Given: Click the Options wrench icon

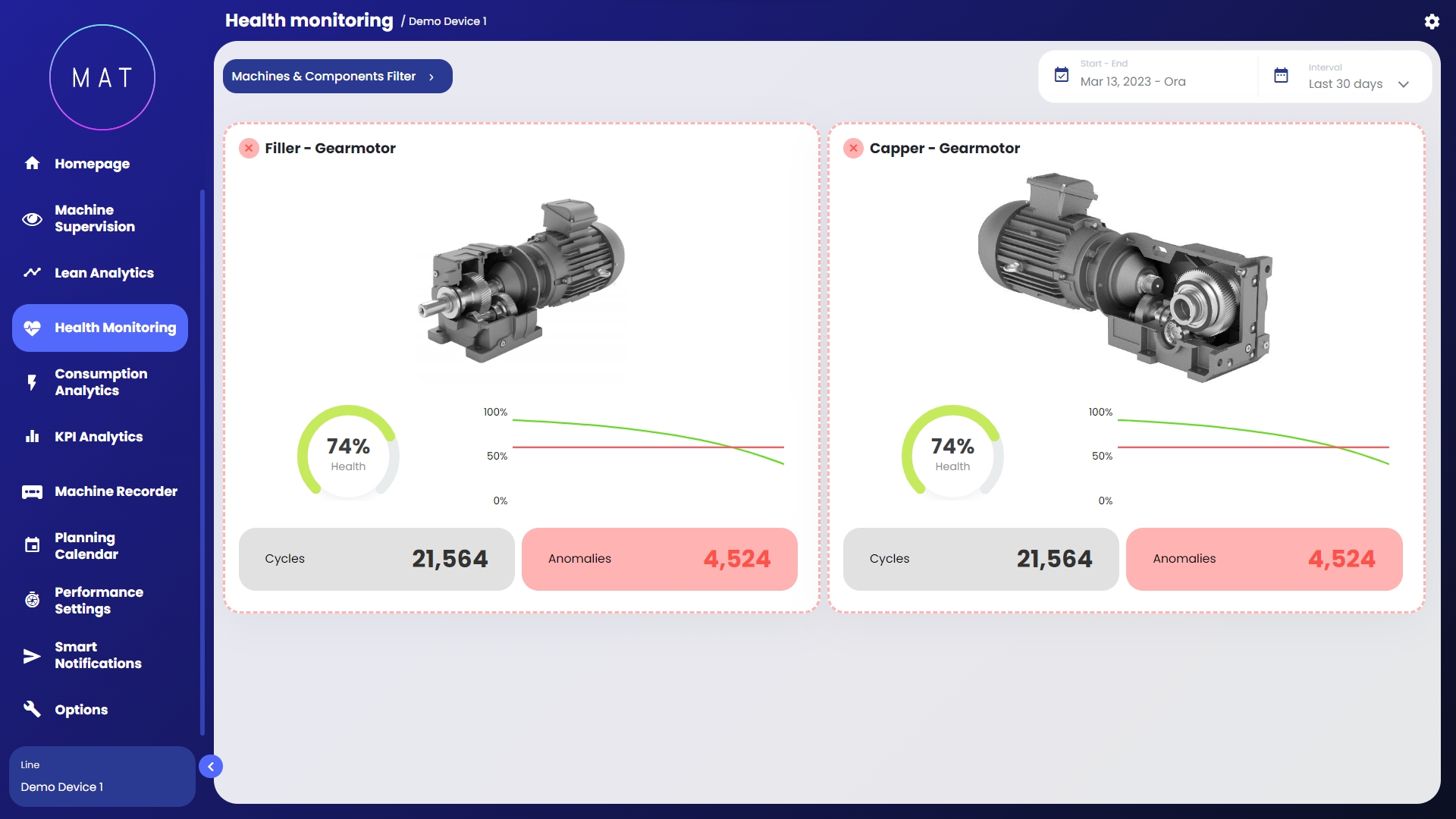Looking at the screenshot, I should click(32, 710).
